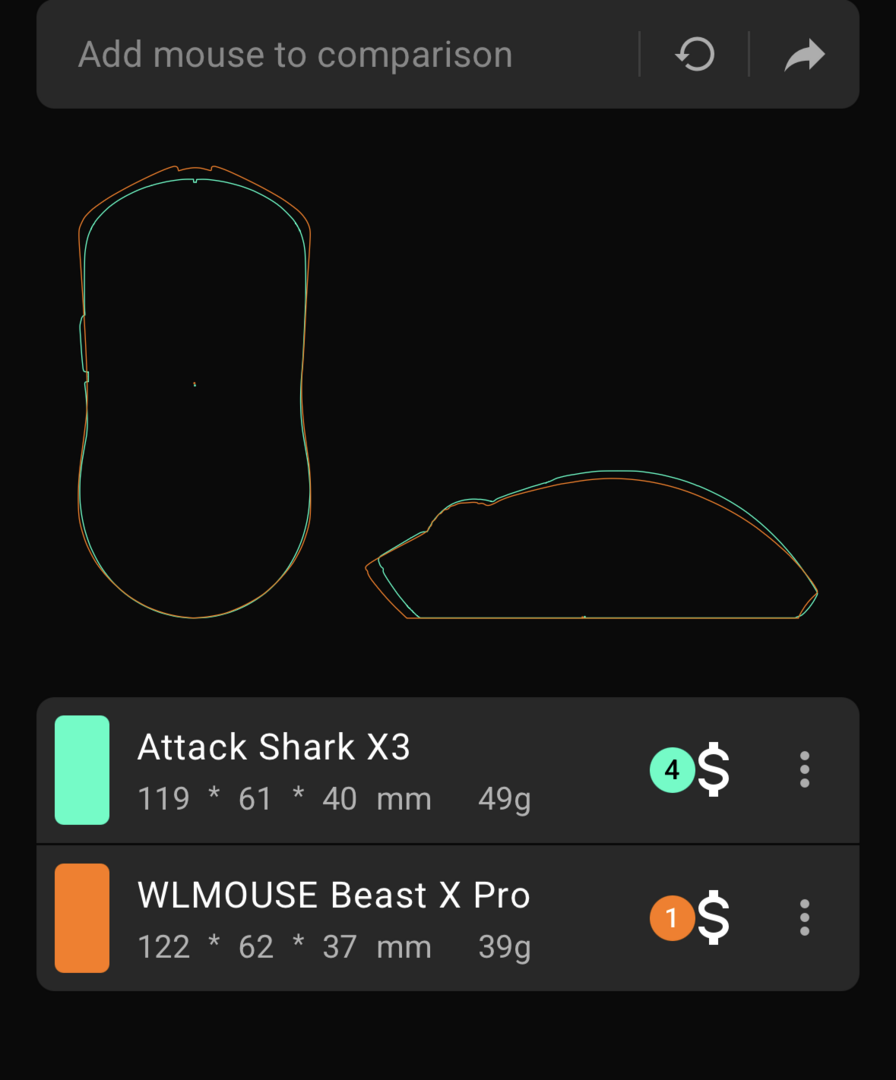Image resolution: width=896 pixels, height=1080 pixels.
Task: Click the top-view mouse outline overlay
Action: pos(194,391)
